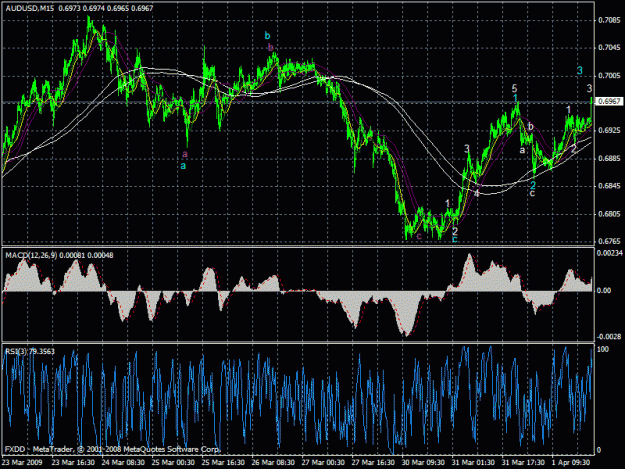
Task: Click the 0.6845 price axis label
Action: (x=609, y=186)
